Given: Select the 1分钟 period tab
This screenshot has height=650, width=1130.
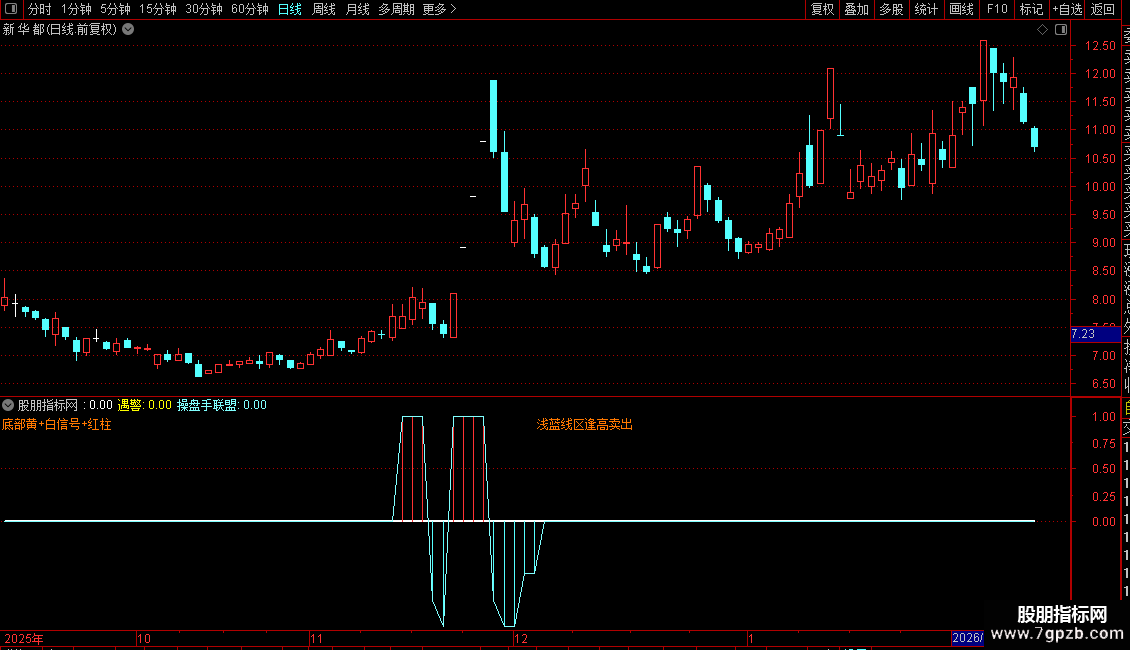Looking at the screenshot, I should 76,9.
